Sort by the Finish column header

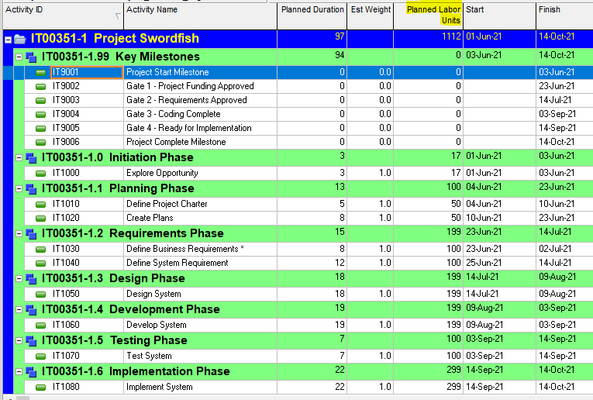pyautogui.click(x=565, y=16)
